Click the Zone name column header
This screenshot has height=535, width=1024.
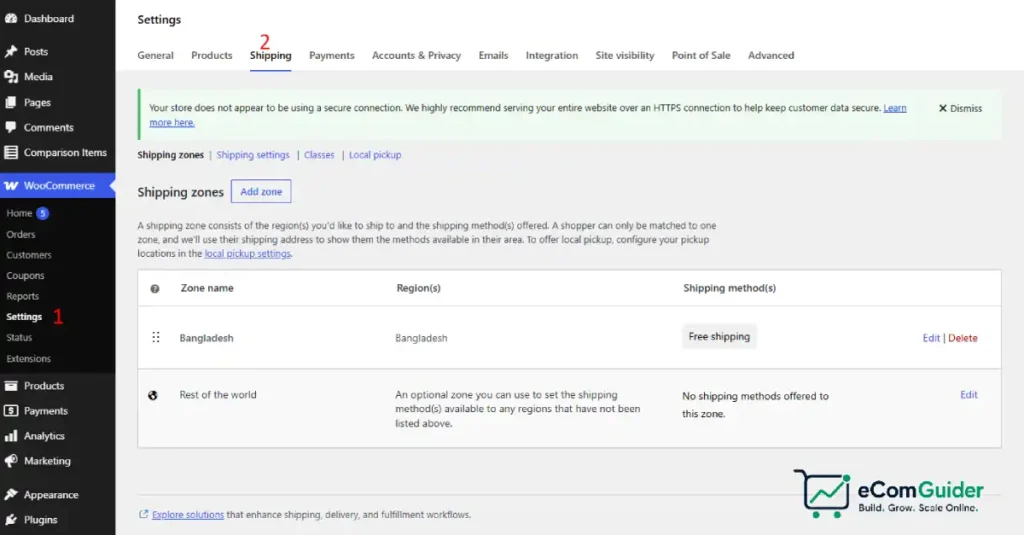click(x=207, y=288)
